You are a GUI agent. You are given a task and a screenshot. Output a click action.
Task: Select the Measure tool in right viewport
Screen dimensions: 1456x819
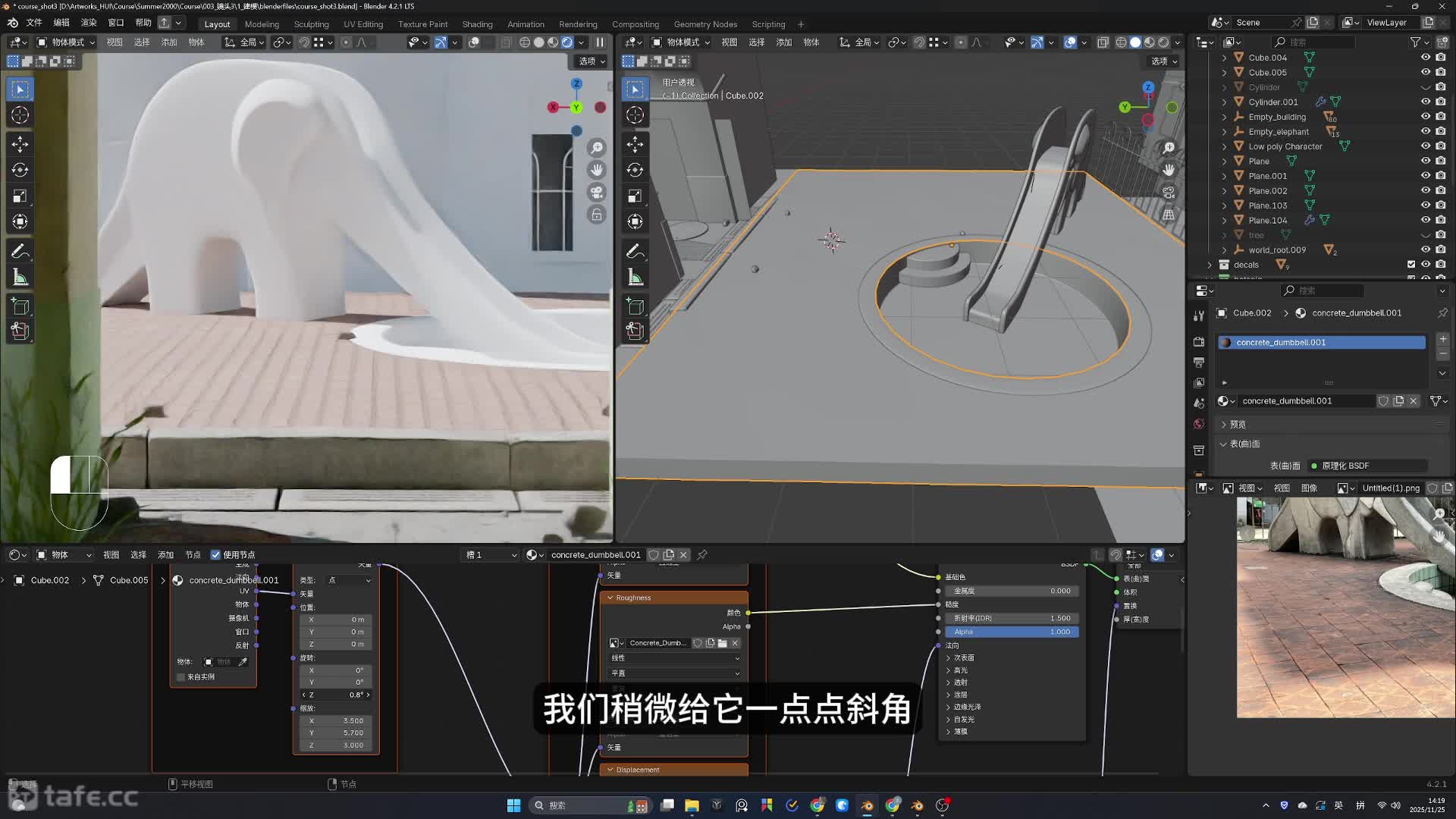click(x=635, y=278)
